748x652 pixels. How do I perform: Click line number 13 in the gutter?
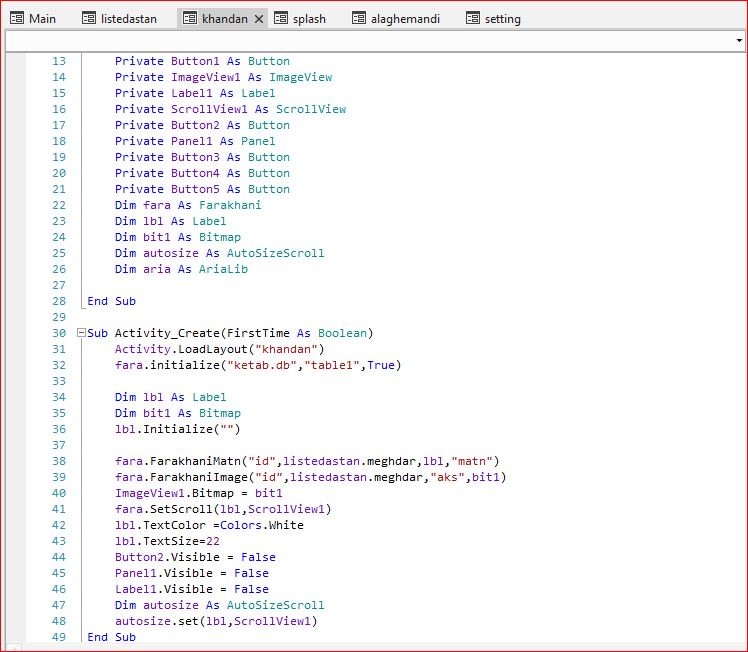pyautogui.click(x=59, y=61)
